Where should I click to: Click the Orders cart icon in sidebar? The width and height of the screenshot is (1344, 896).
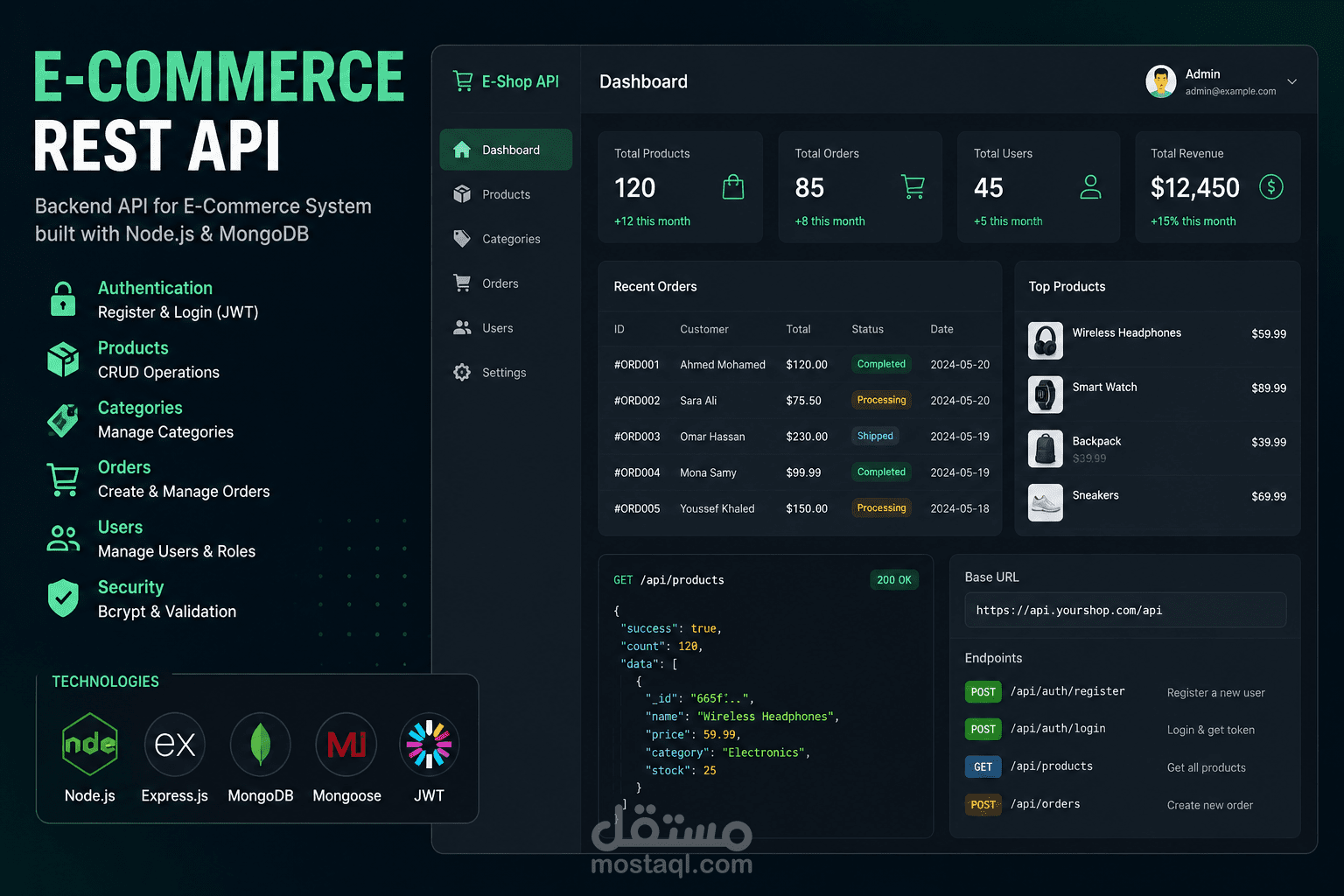[x=462, y=283]
